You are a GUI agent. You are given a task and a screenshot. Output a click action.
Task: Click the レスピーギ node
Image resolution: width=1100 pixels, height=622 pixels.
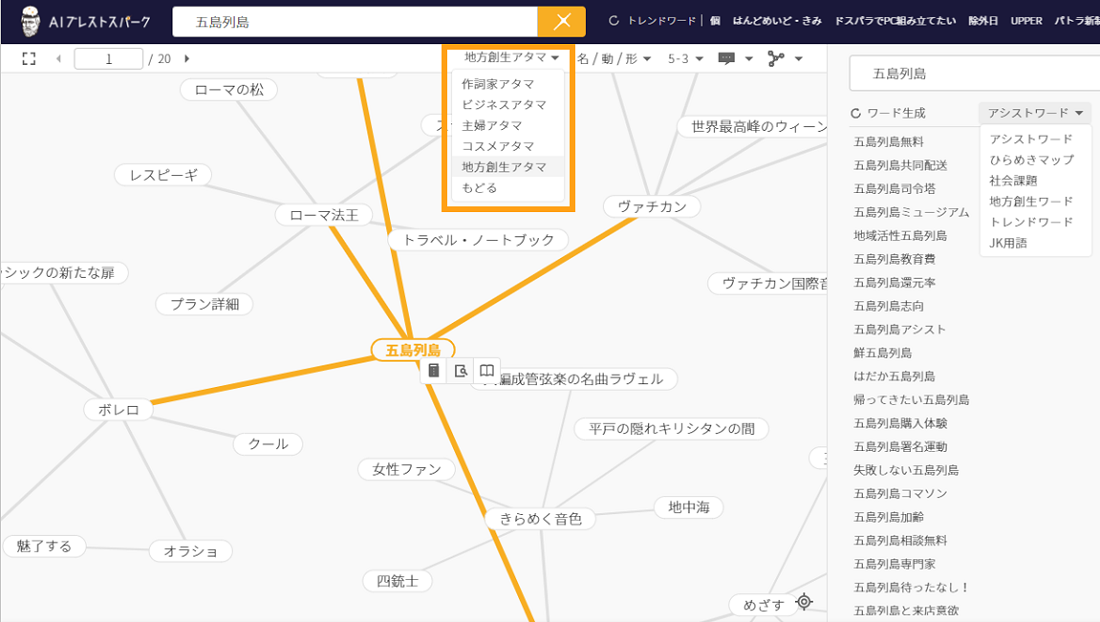163,175
